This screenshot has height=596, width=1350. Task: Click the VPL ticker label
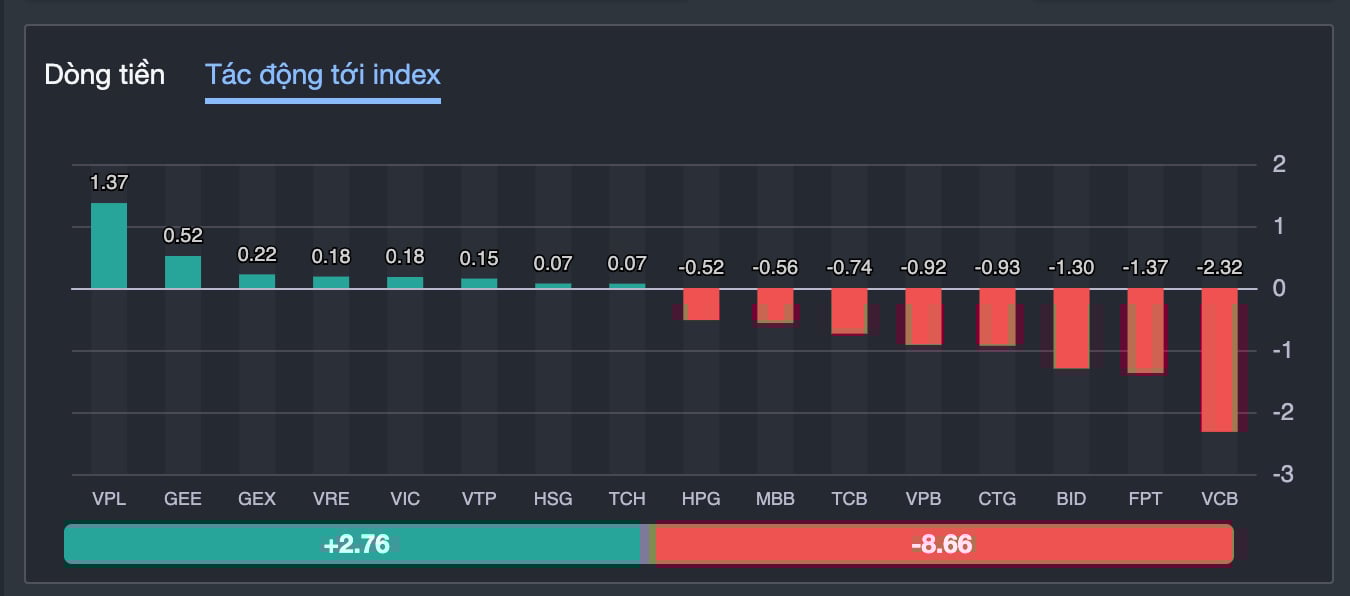click(109, 498)
